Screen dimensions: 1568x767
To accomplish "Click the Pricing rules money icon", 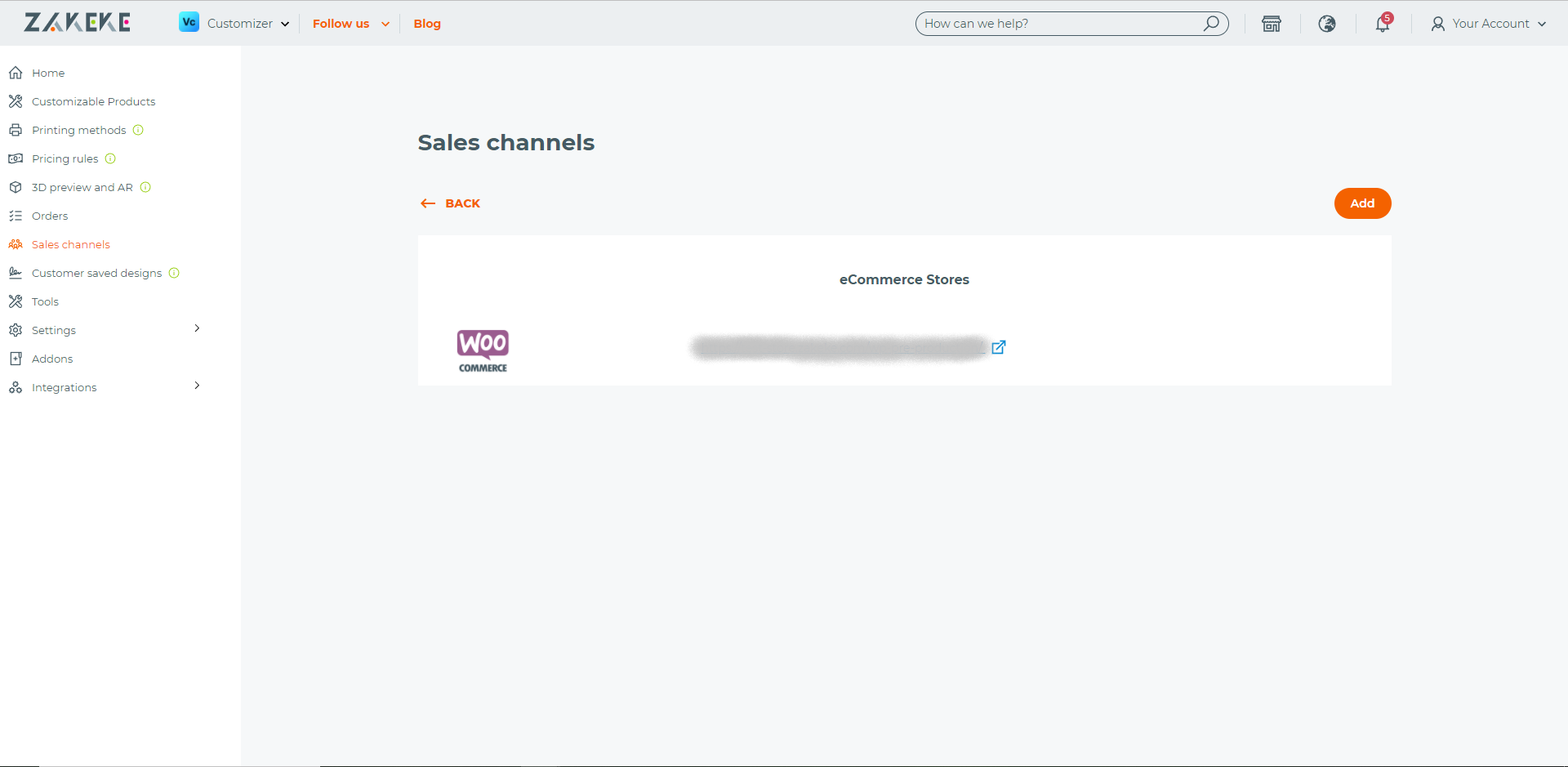I will pos(16,158).
